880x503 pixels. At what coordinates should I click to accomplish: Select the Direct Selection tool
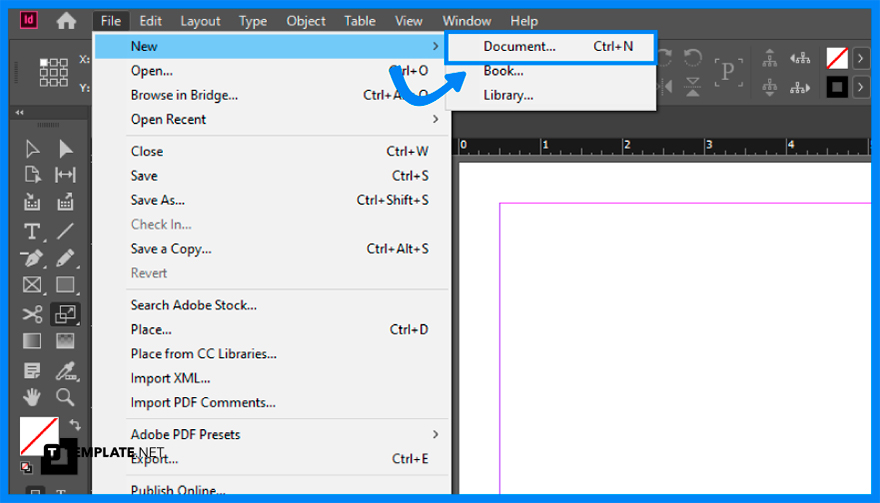(65, 149)
